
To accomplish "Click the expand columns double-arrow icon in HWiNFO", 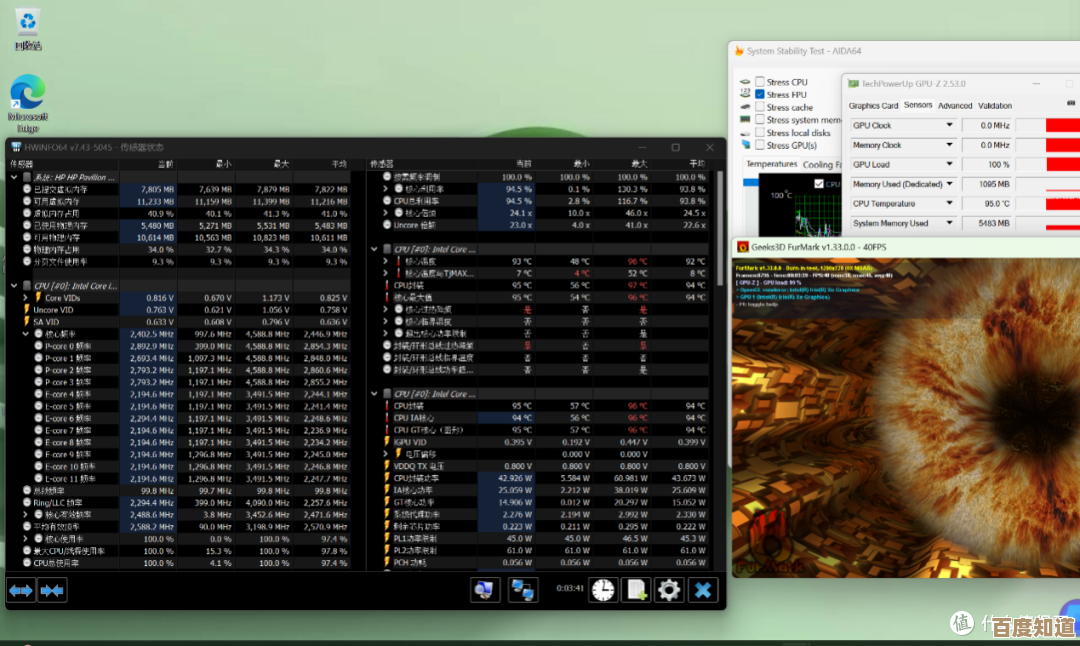I will (x=21, y=591).
